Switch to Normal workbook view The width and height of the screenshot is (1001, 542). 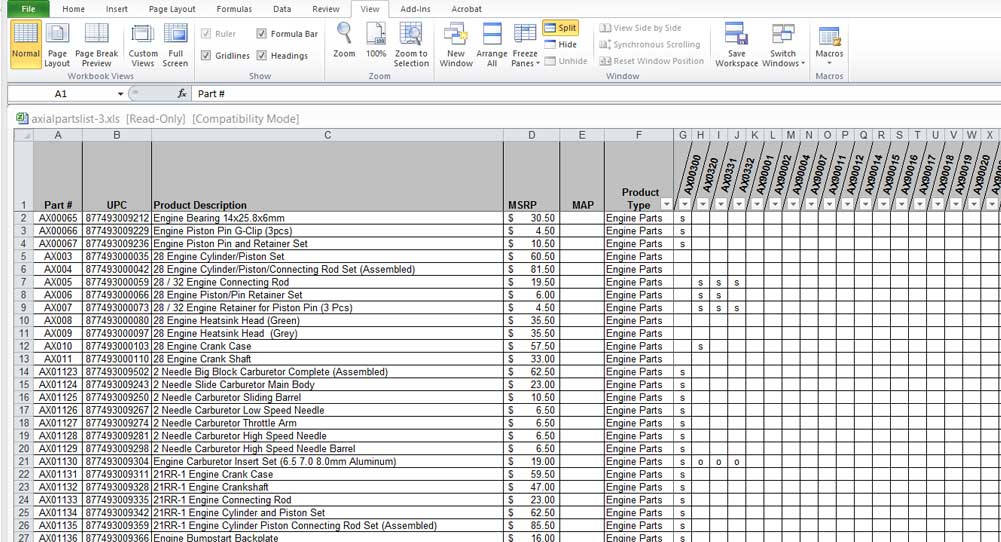click(x=26, y=43)
